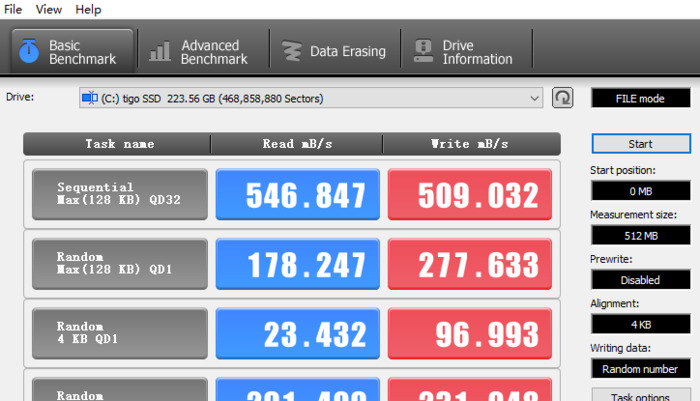
Task: Change the Measurement size 512 MB value
Action: pos(640,235)
